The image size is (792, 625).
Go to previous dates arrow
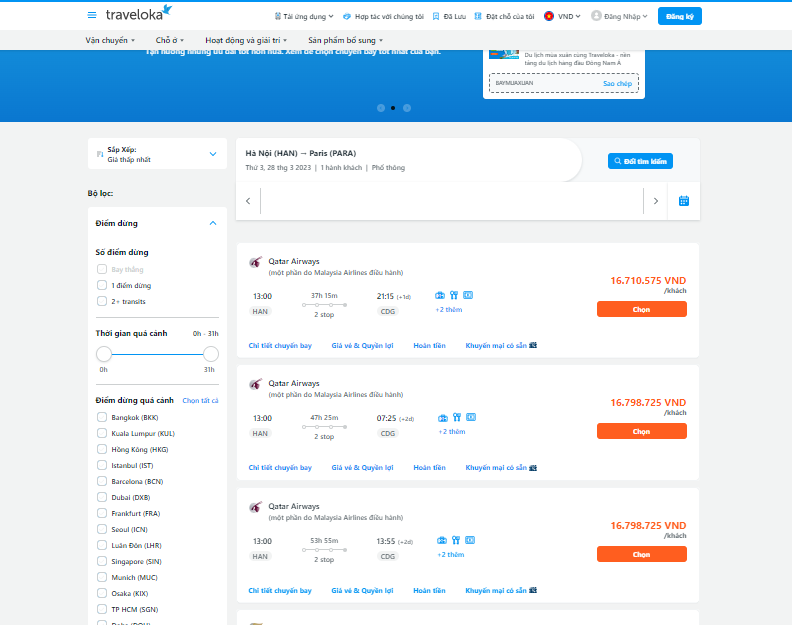pos(248,201)
